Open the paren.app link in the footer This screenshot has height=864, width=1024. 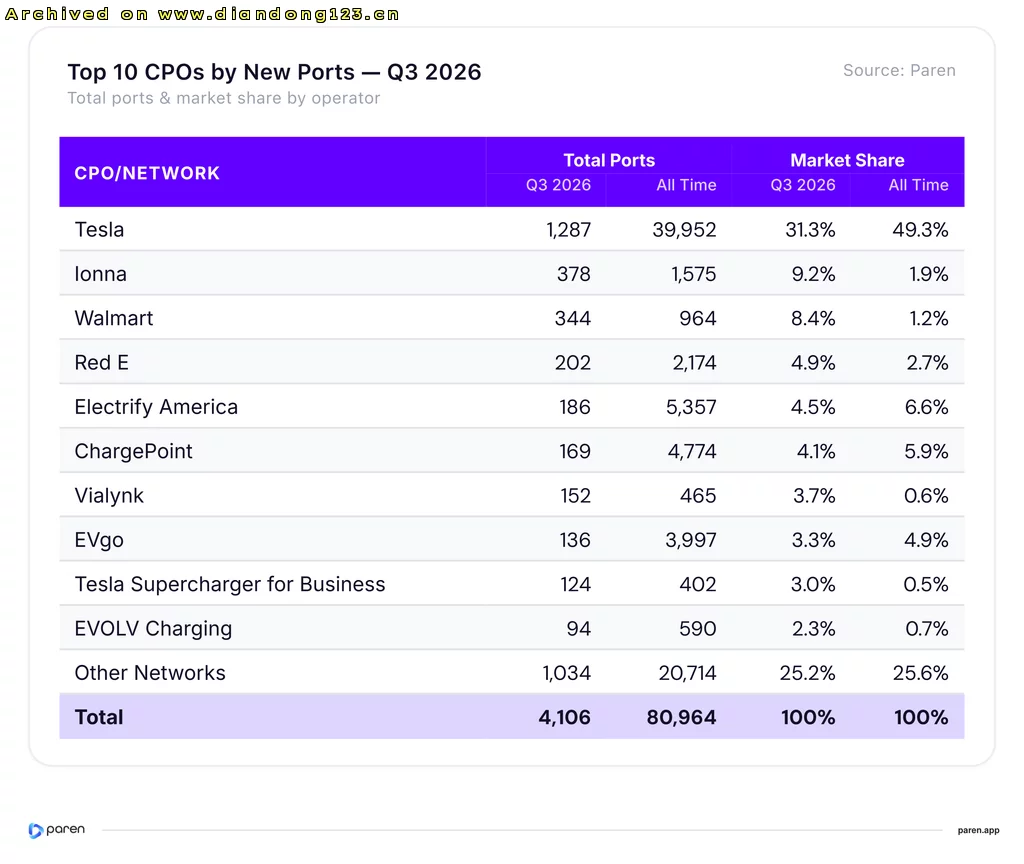[x=978, y=830]
